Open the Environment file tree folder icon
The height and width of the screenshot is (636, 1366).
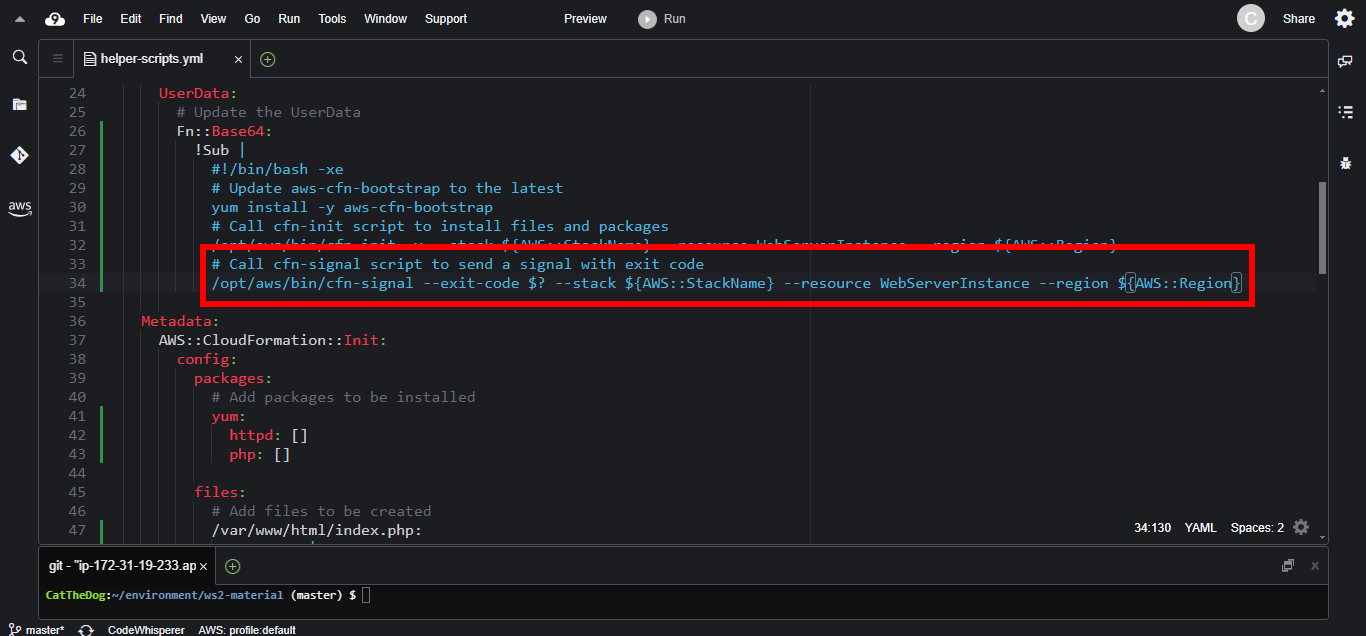(19, 104)
